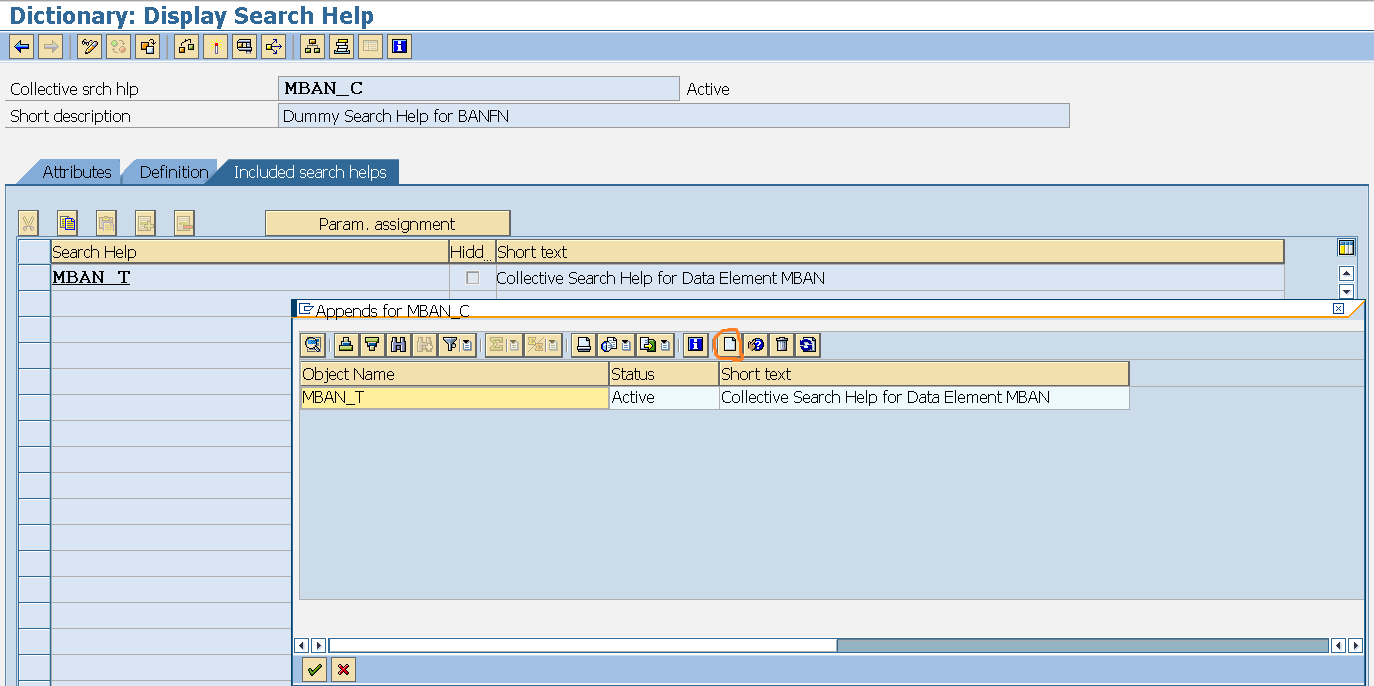The width and height of the screenshot is (1374, 686).
Task: Open the Find icon in the appends dialog
Action: (x=399, y=345)
